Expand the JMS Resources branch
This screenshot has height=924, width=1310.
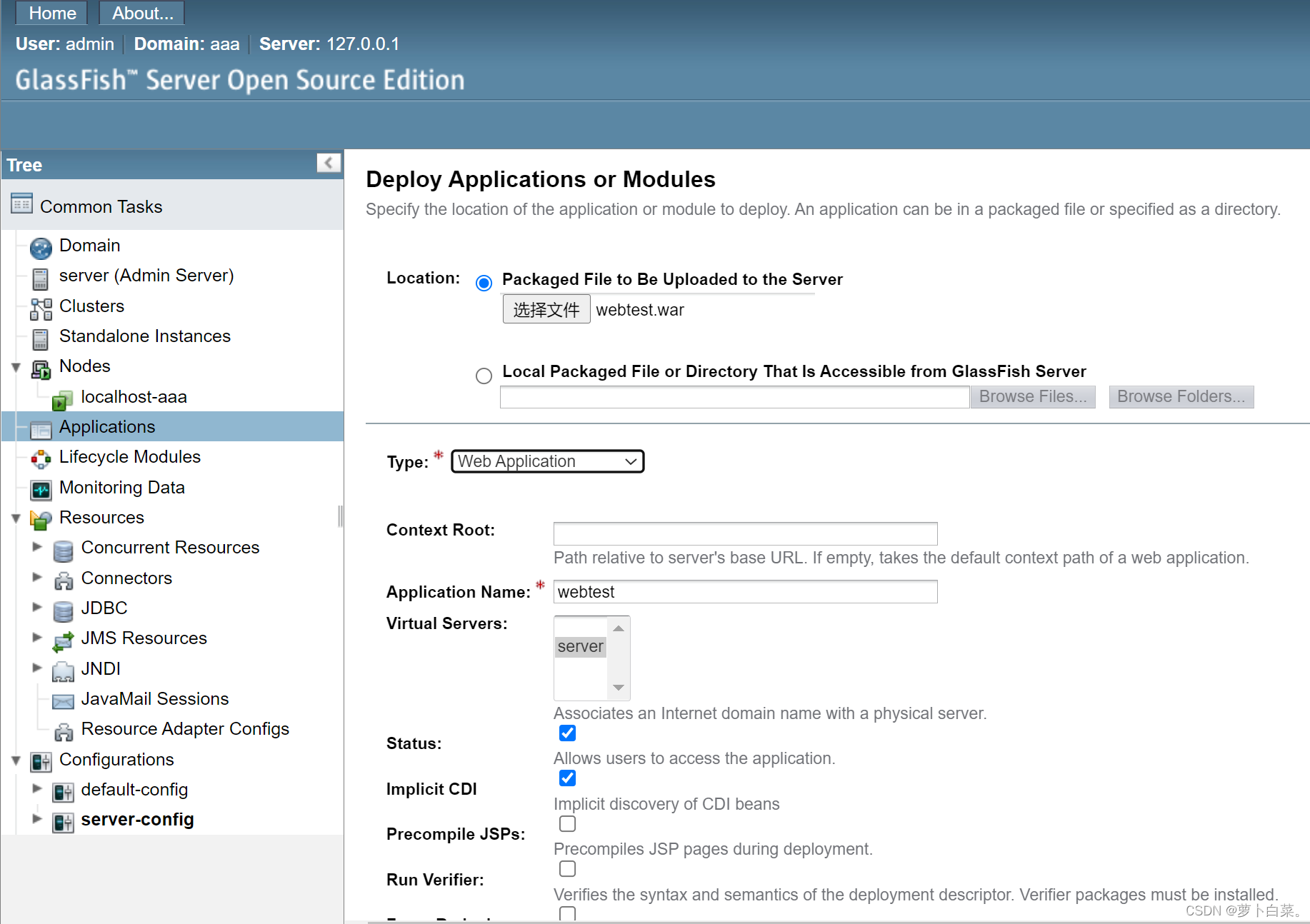click(x=37, y=637)
